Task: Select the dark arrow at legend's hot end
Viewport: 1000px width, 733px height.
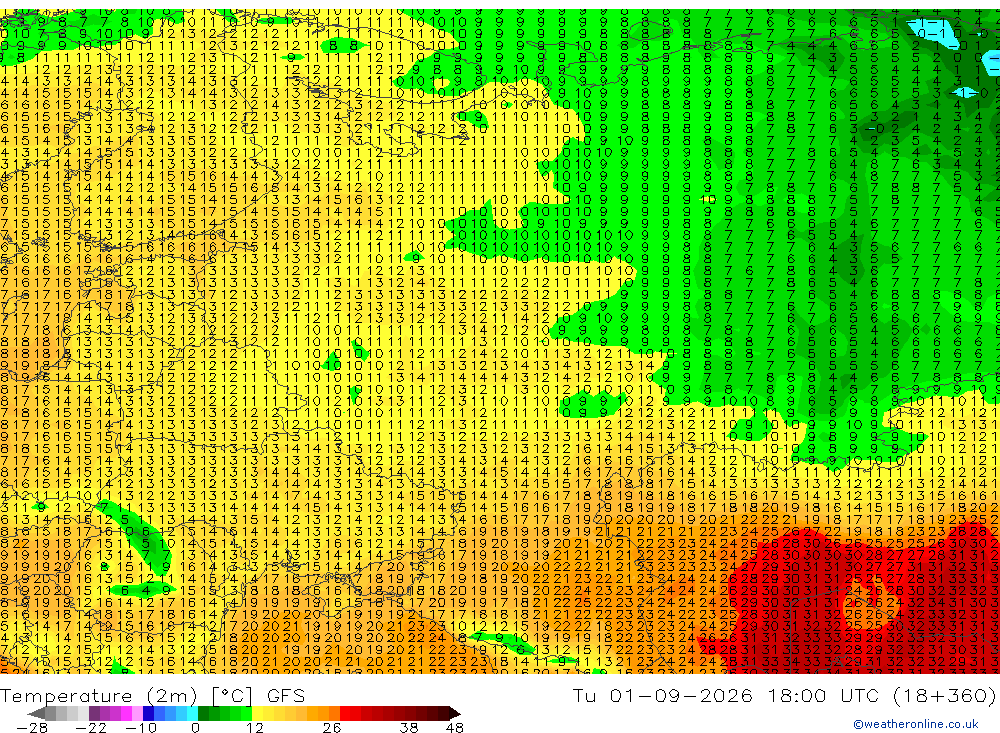Action: 455,713
